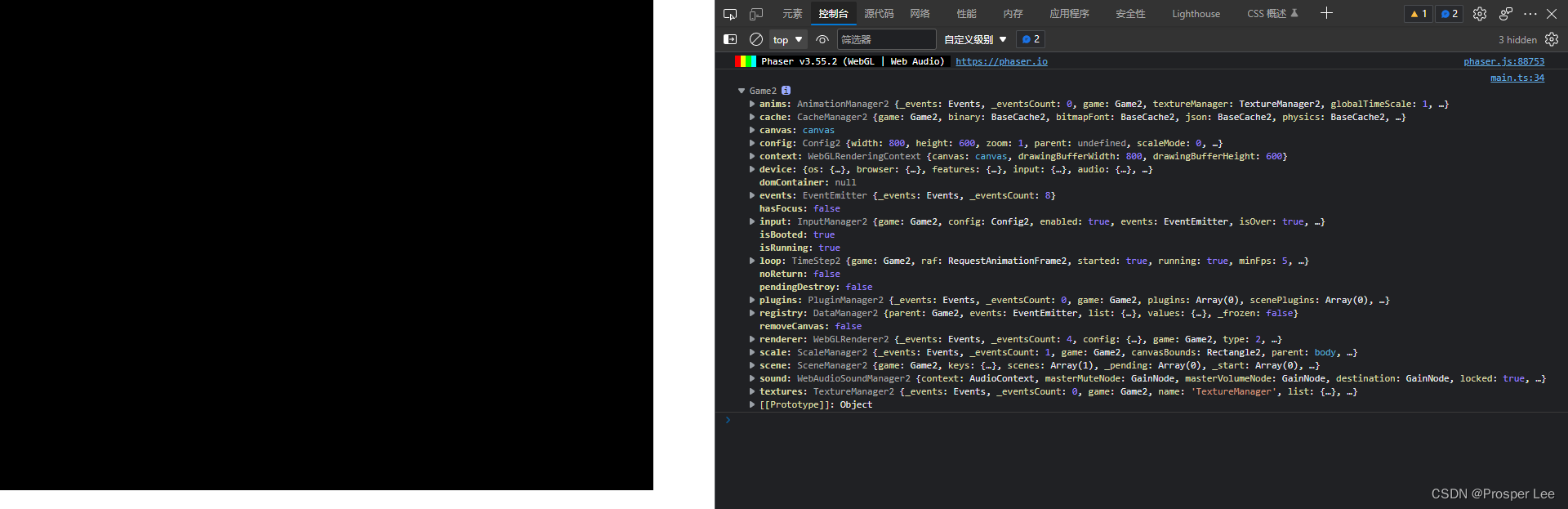This screenshot has width=1568, height=509.
Task: Open the 自定义级别 log level dropdown
Action: (x=975, y=39)
